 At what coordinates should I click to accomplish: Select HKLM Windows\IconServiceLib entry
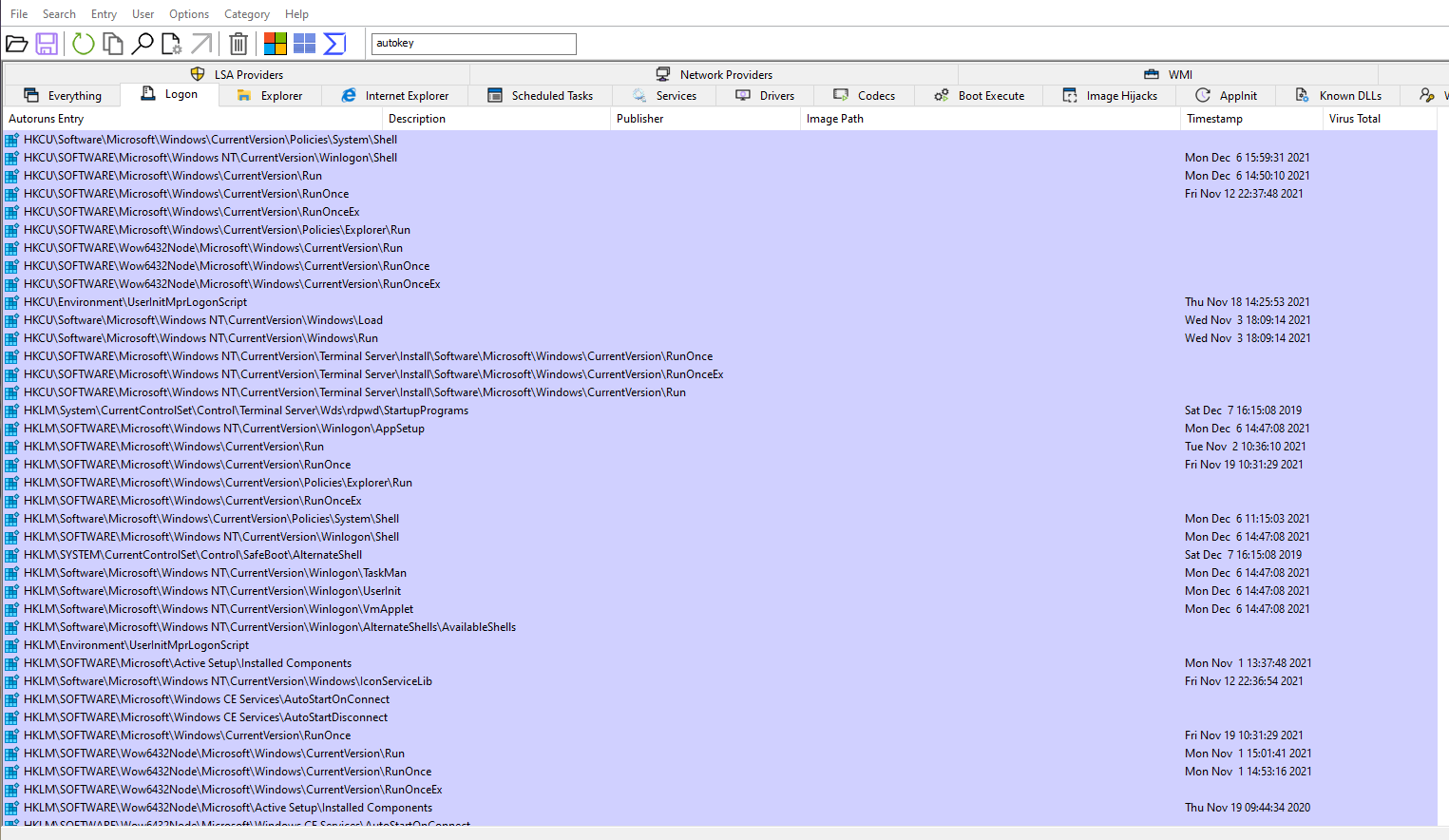click(720, 681)
